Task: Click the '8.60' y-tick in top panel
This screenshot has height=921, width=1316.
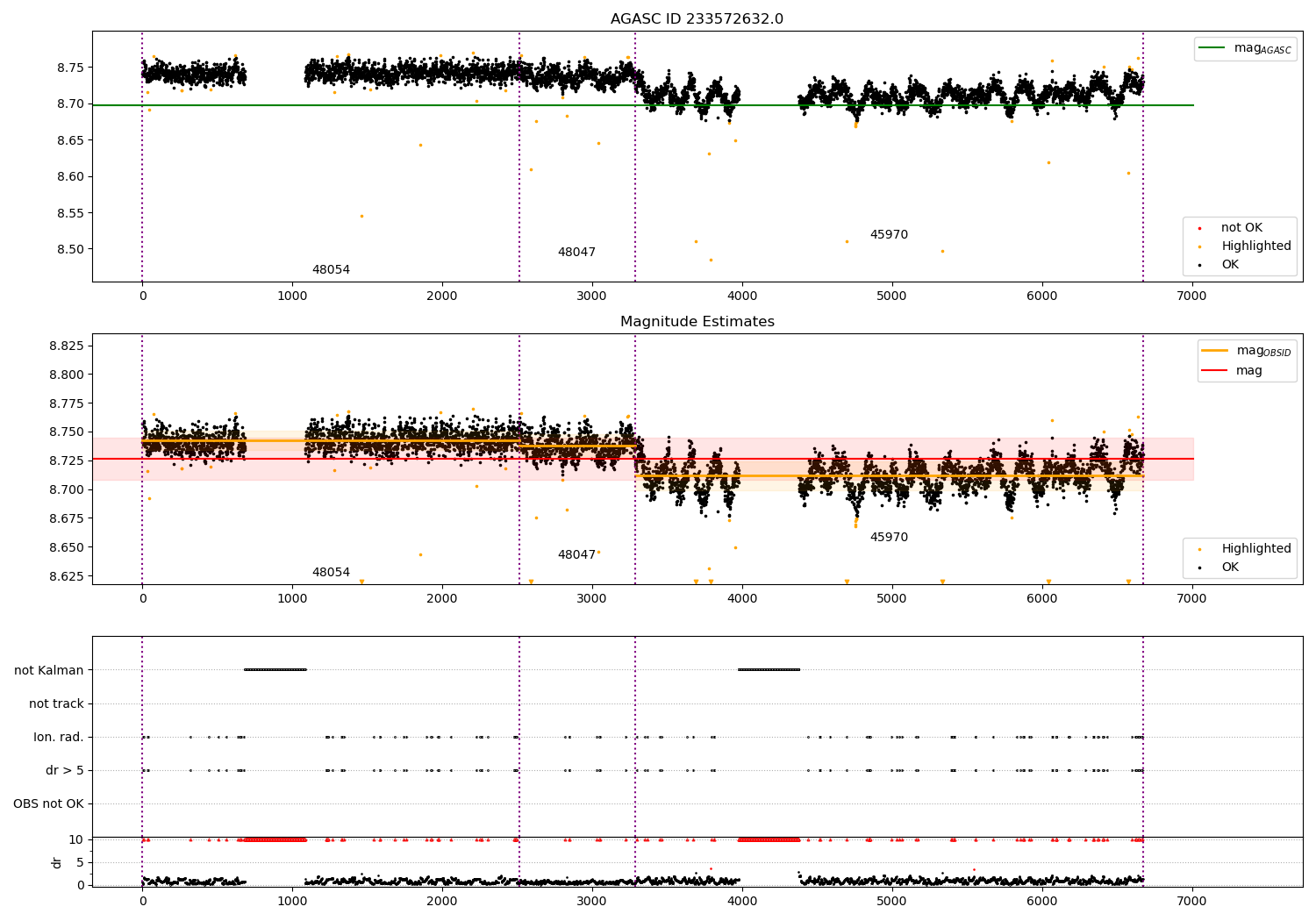Action: [71, 176]
